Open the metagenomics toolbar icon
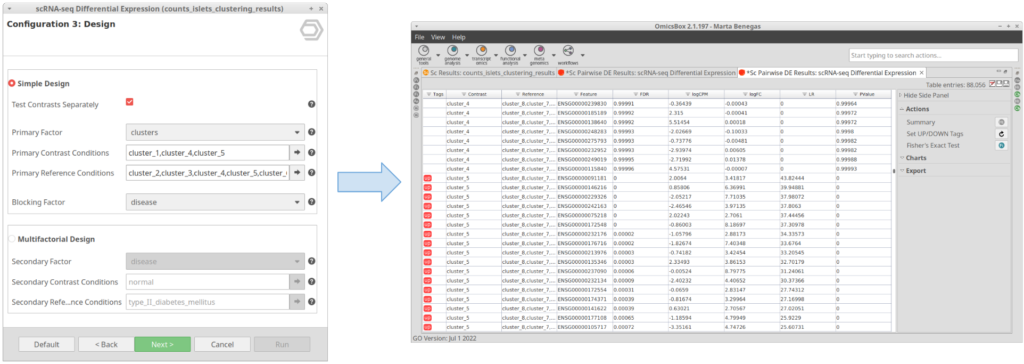This screenshot has width=1024, height=364. (x=539, y=51)
